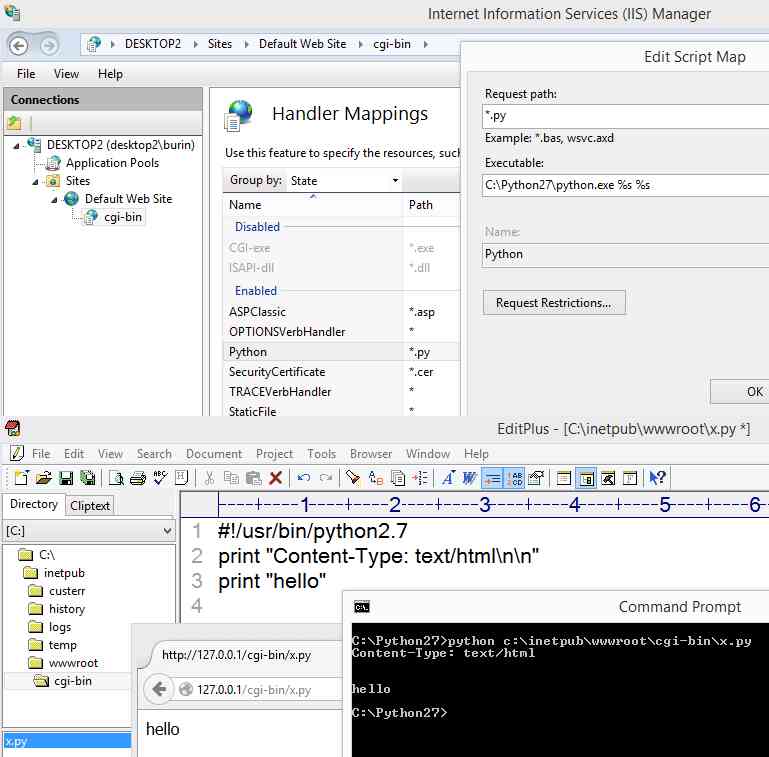Screen dimensions: 769x757
Task: Open the Document menu in EditPlus
Action: click(213, 454)
